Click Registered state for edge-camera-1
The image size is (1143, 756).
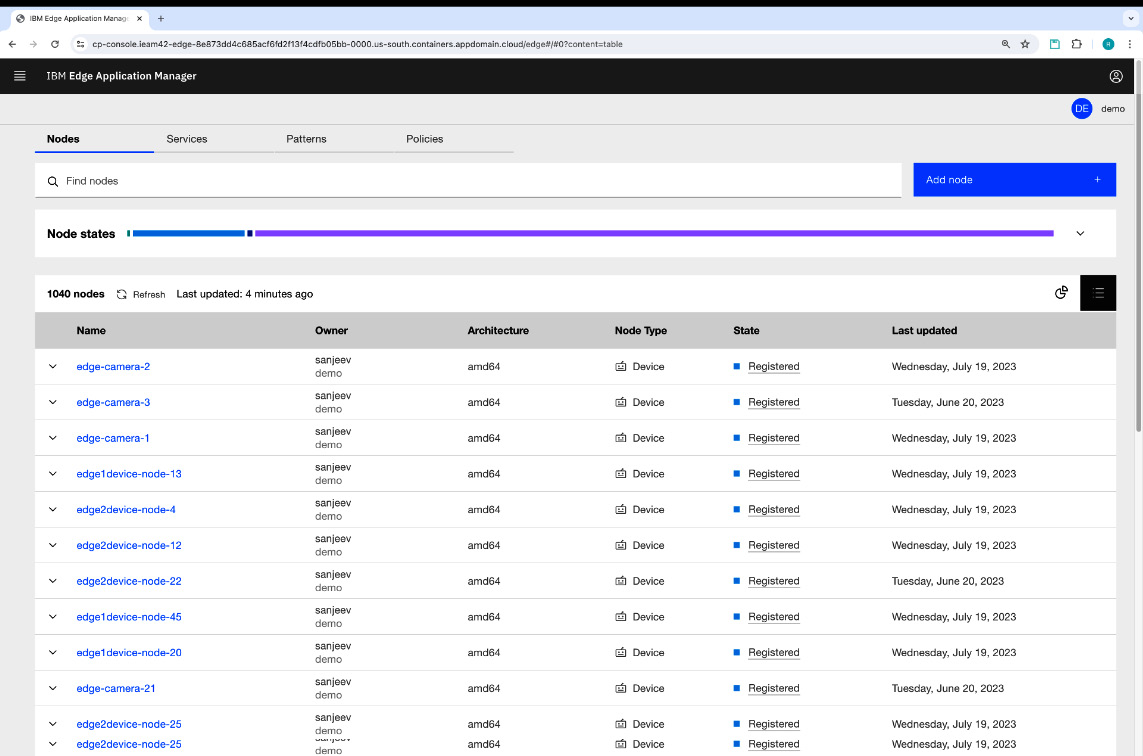pyautogui.click(x=773, y=438)
